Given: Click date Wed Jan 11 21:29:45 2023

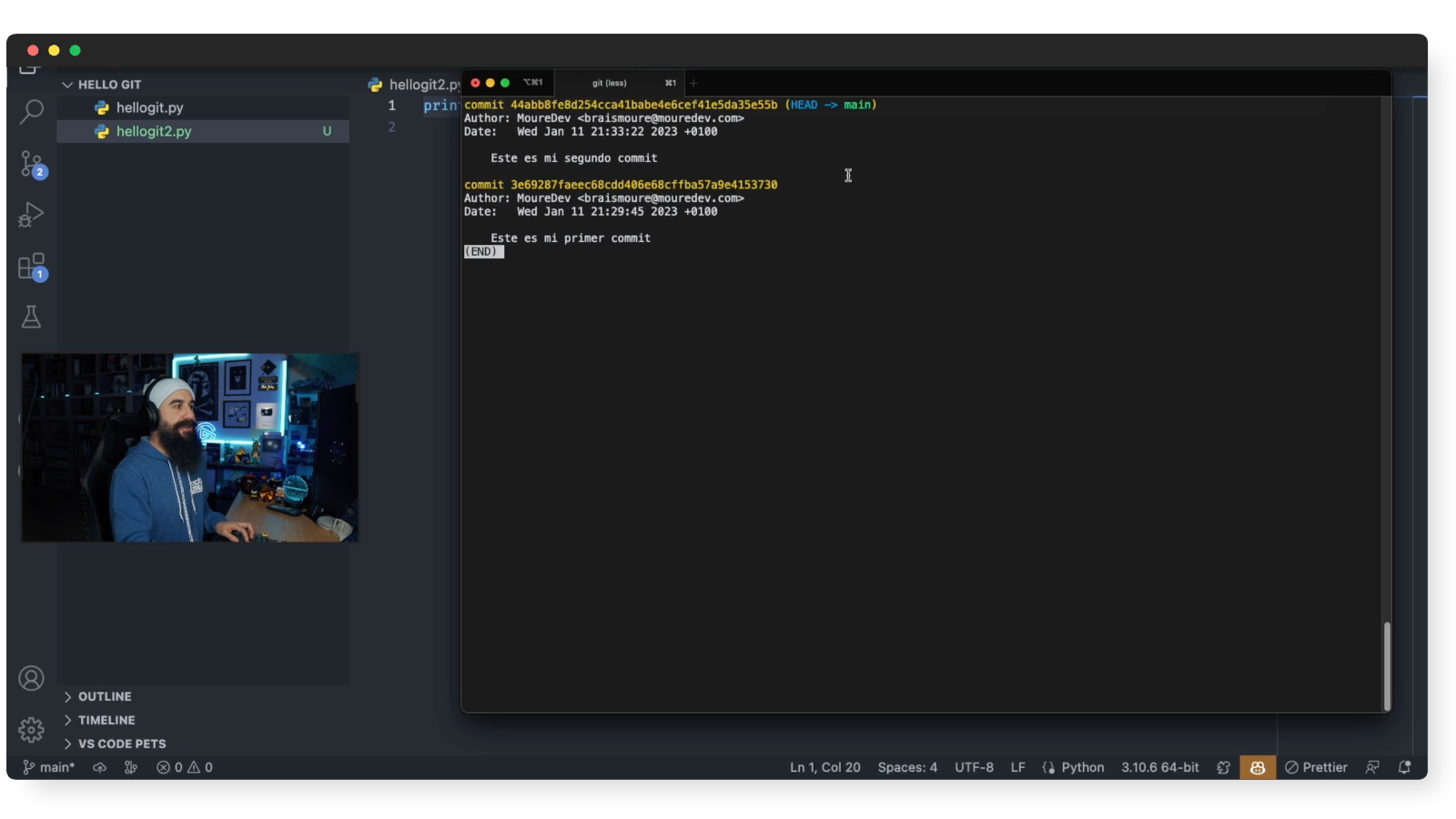Looking at the screenshot, I should 597,212.
